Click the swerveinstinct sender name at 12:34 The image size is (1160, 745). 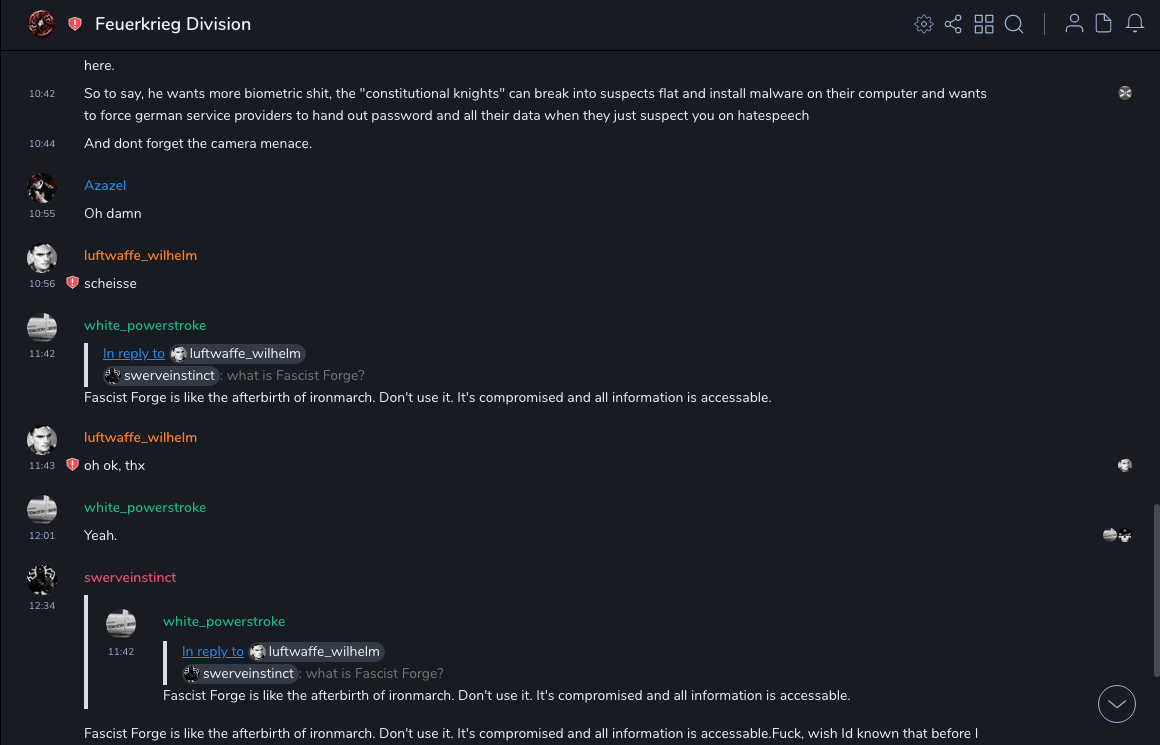[130, 577]
